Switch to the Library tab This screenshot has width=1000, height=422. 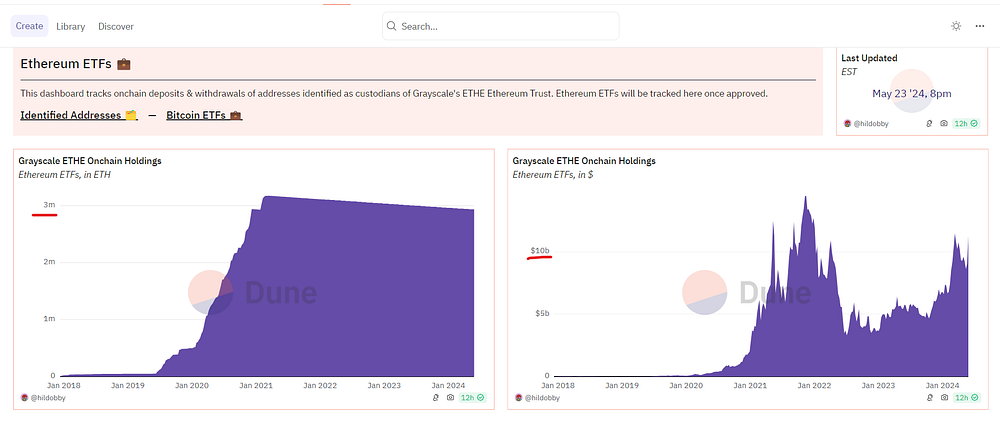70,26
